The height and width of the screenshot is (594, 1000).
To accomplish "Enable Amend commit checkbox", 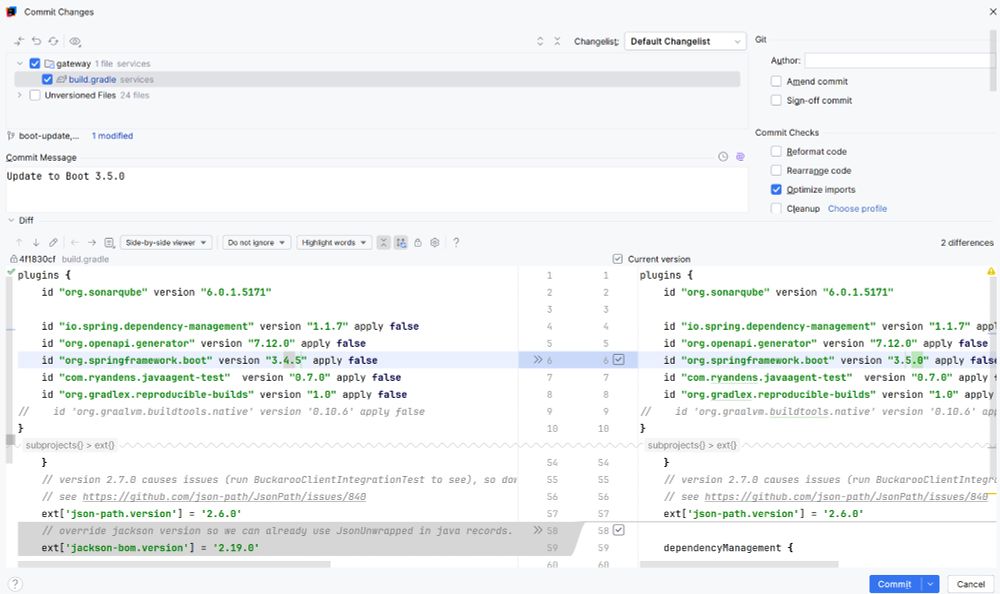I will coord(776,81).
